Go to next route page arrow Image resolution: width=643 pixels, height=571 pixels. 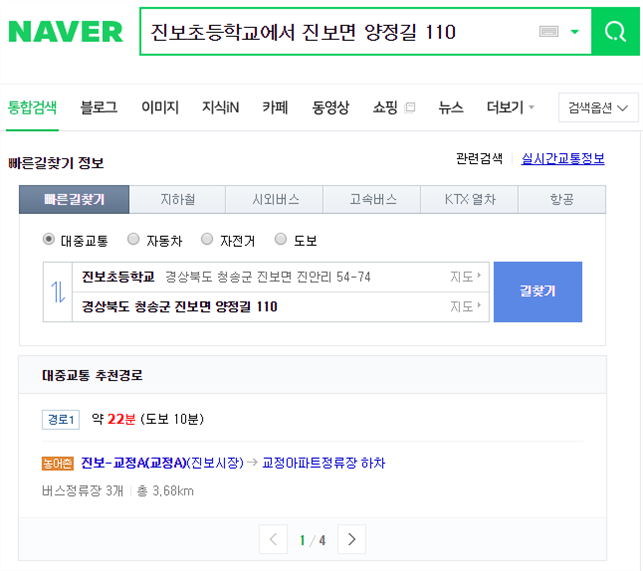tap(351, 539)
